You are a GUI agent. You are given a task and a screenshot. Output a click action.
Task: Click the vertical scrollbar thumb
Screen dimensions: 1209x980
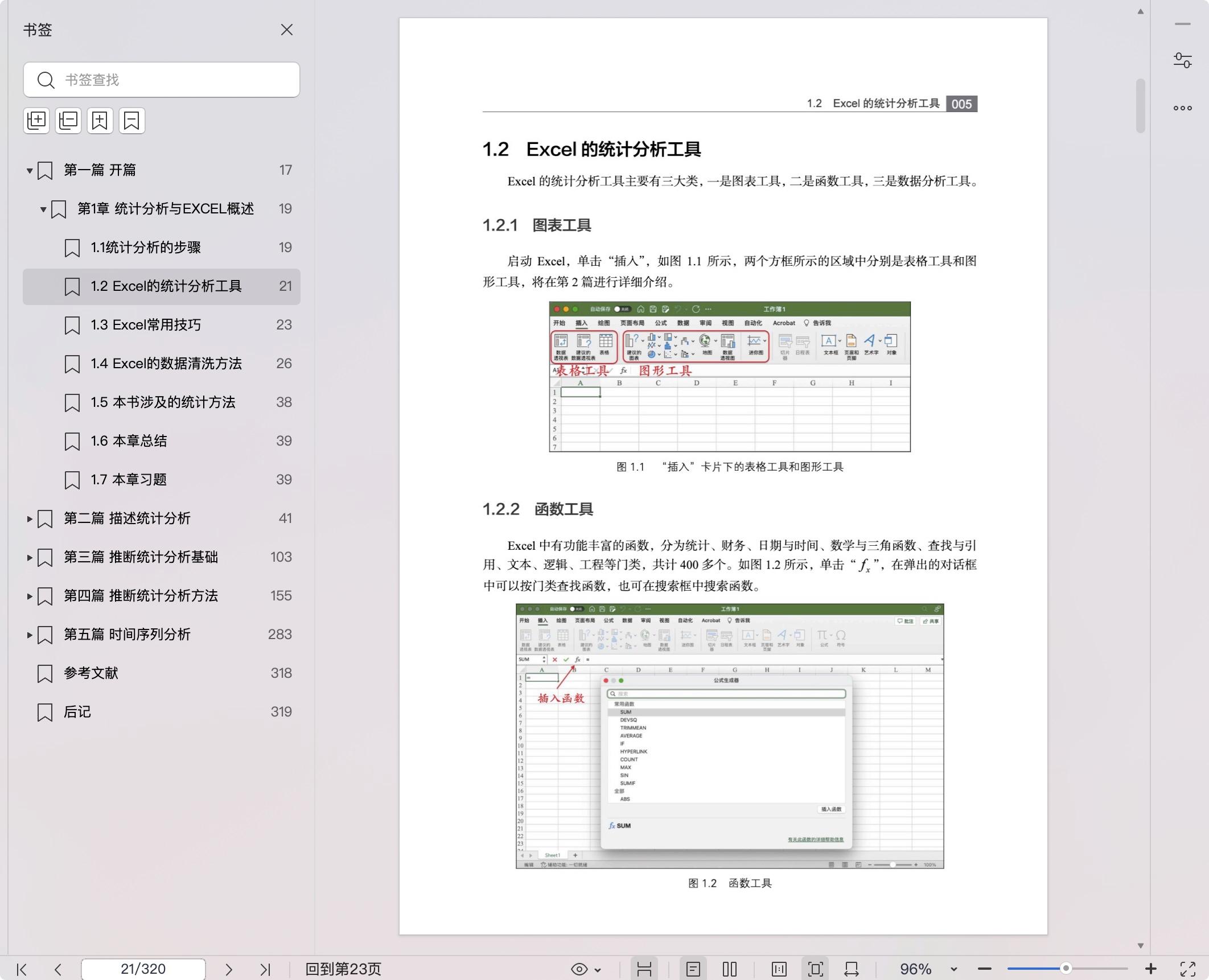coord(1141,106)
